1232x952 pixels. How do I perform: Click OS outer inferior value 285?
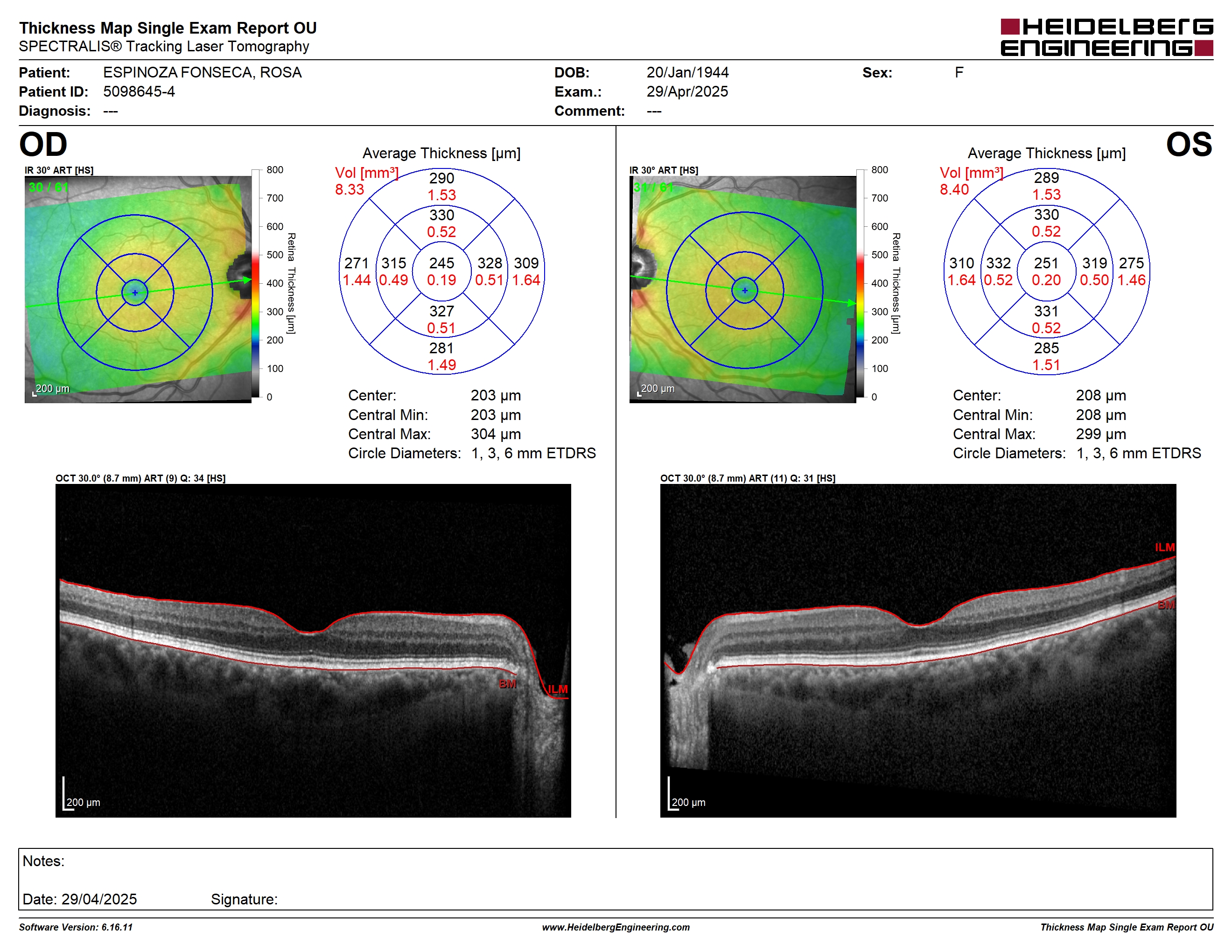[1046, 348]
